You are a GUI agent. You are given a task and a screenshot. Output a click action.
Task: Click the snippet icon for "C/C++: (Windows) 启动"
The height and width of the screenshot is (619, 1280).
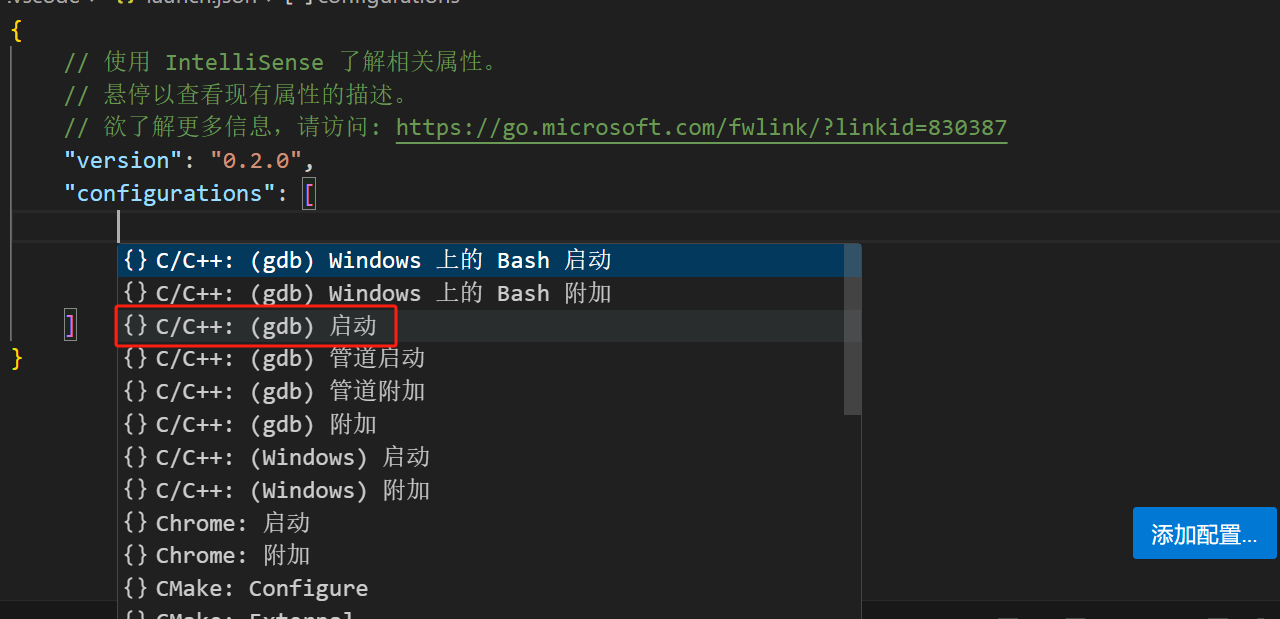[x=136, y=457]
